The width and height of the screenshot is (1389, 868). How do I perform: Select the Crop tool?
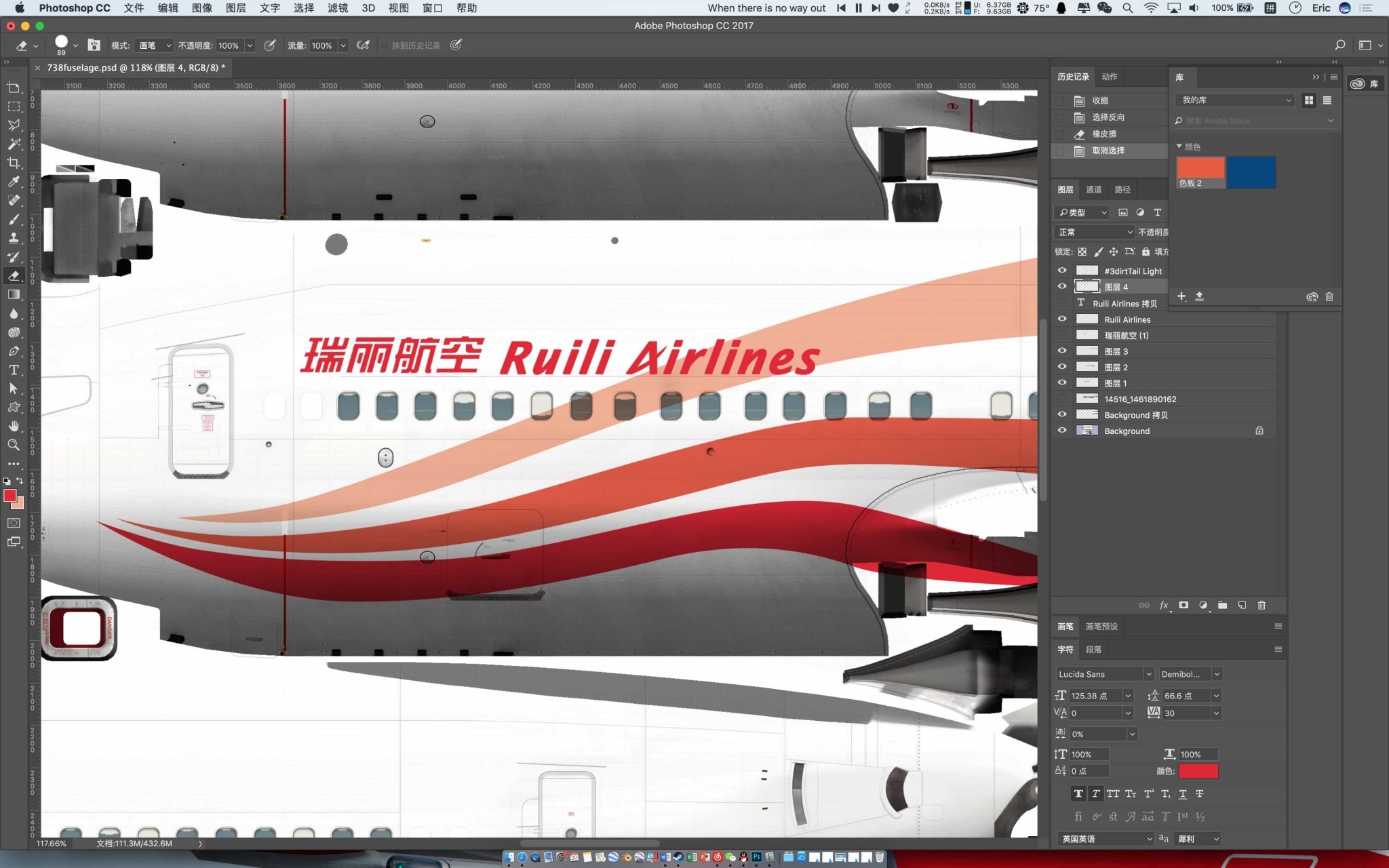coord(14,163)
